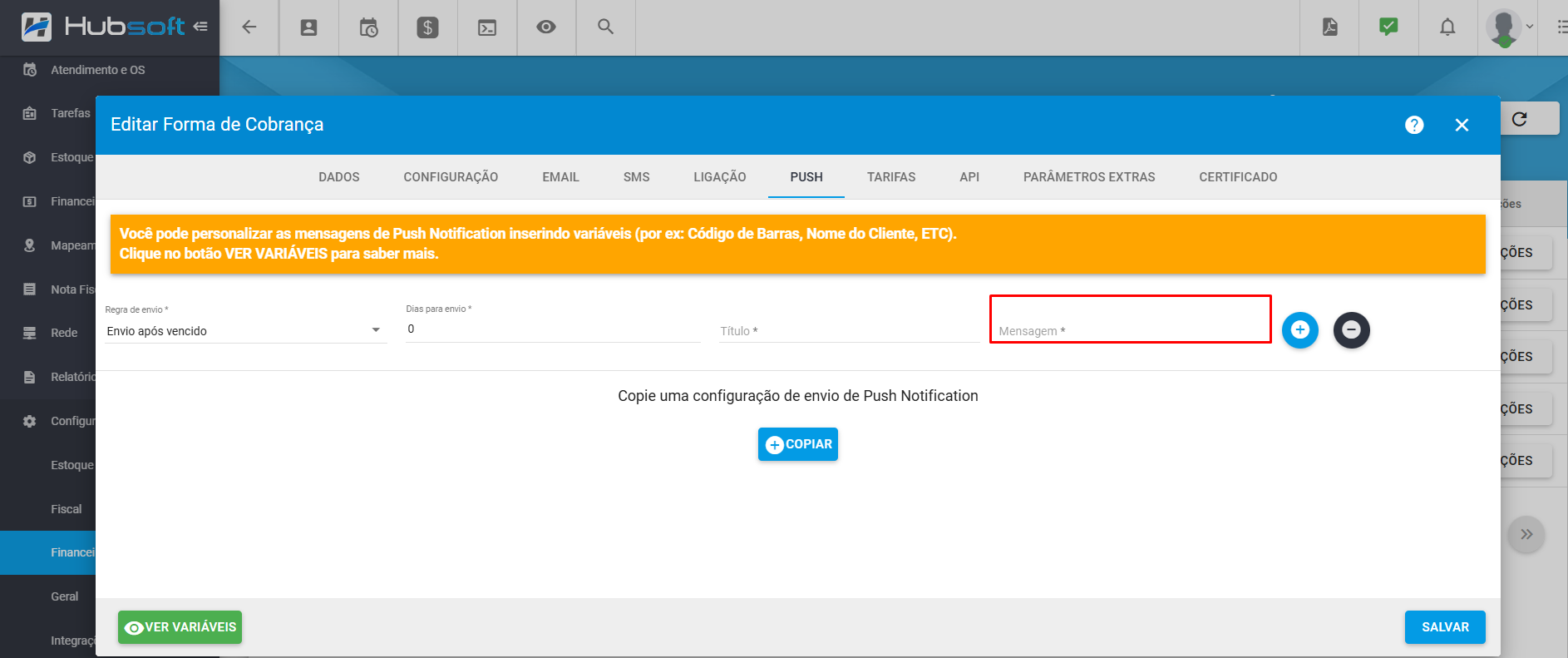This screenshot has height=658, width=1568.
Task: Switch to the CERTIFICADO tab
Action: tap(1238, 177)
